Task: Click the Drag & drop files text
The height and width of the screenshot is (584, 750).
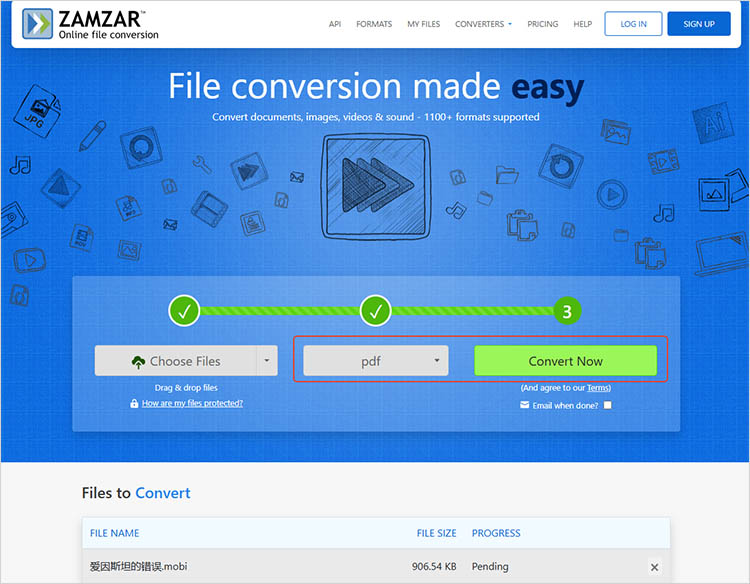Action: pos(186,388)
